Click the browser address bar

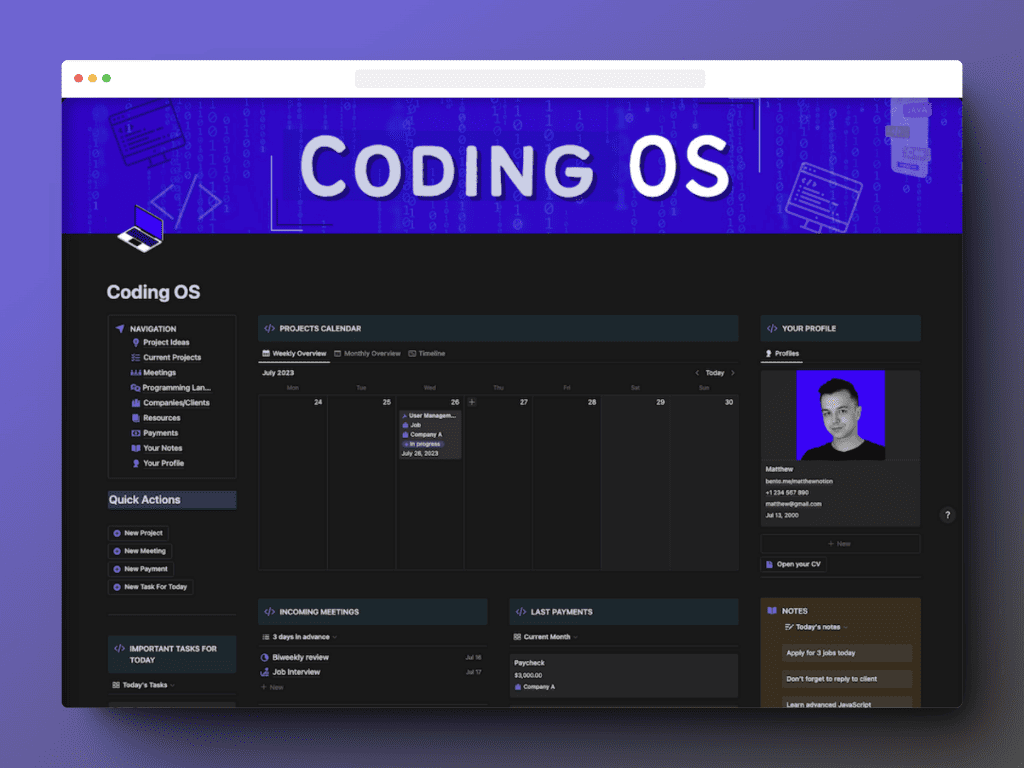tap(530, 78)
